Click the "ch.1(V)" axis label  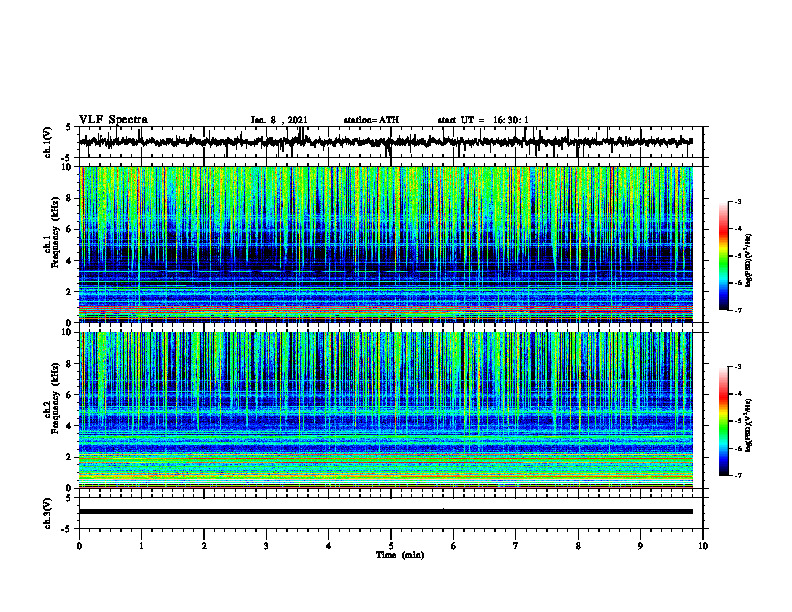[48, 142]
